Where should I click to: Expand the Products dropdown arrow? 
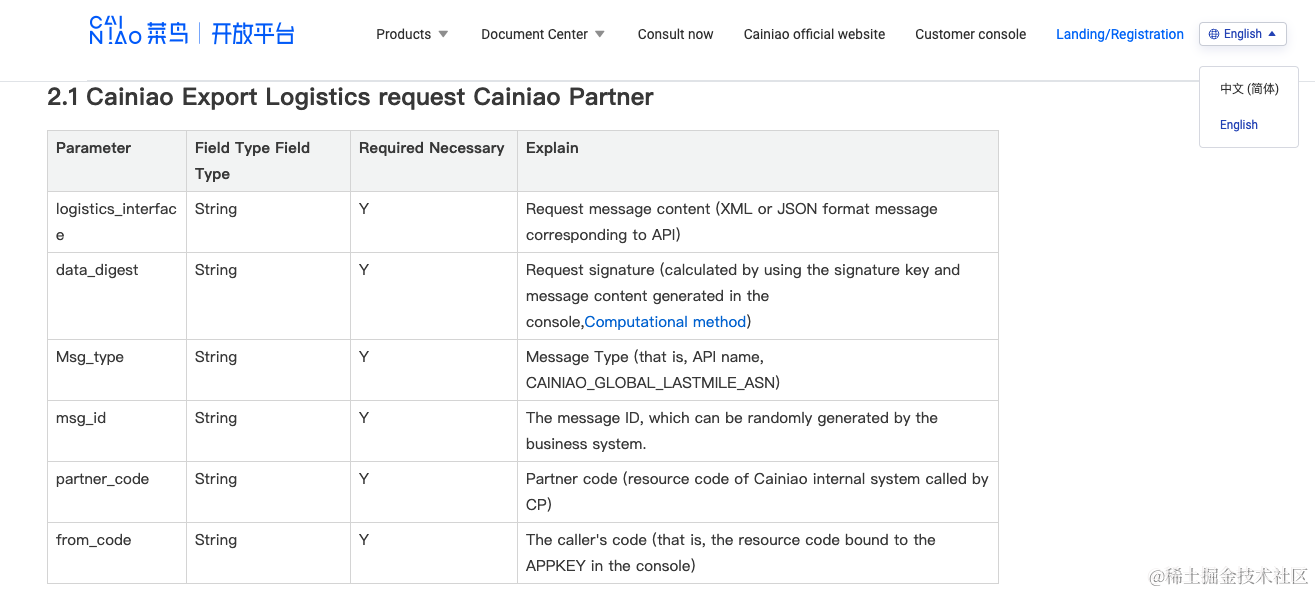click(443, 34)
